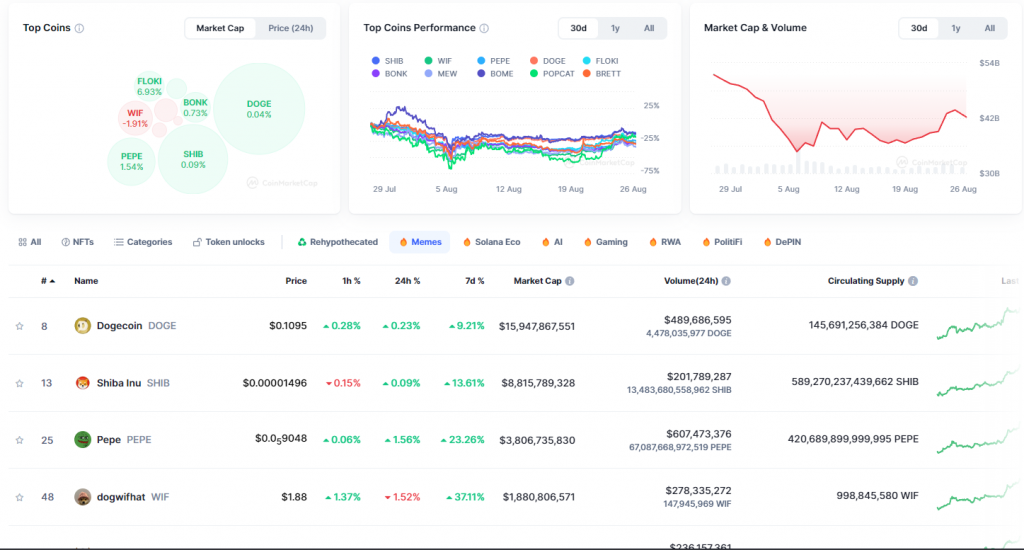Click the info icon next to Top Coins

click(x=79, y=28)
